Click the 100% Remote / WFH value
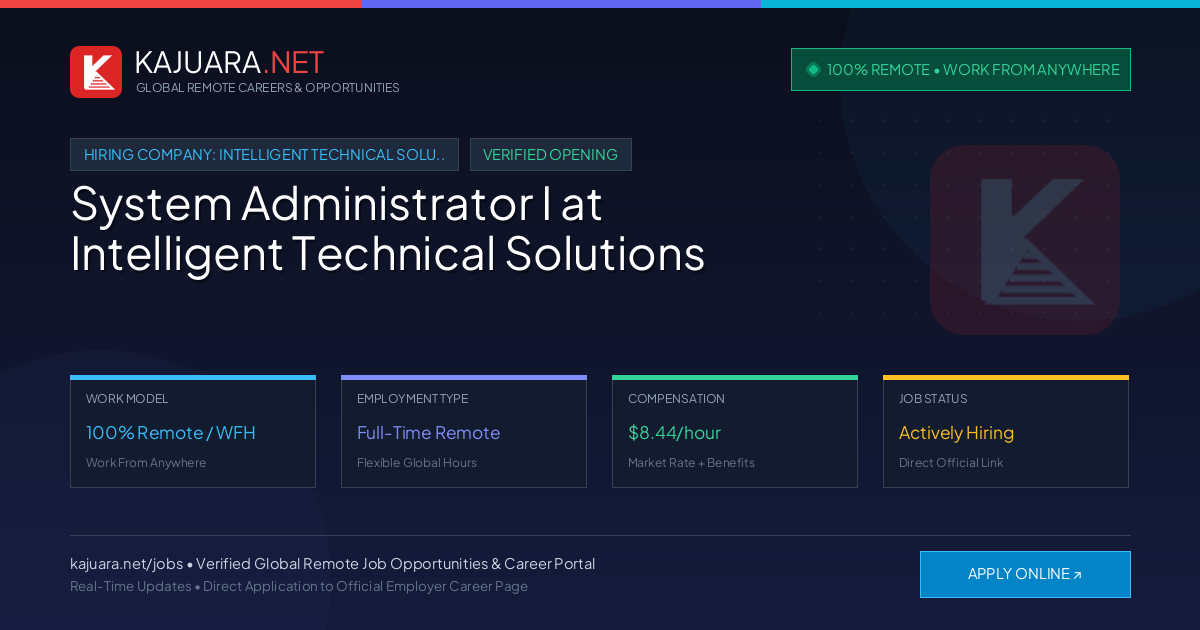The image size is (1200, 630). (x=171, y=433)
